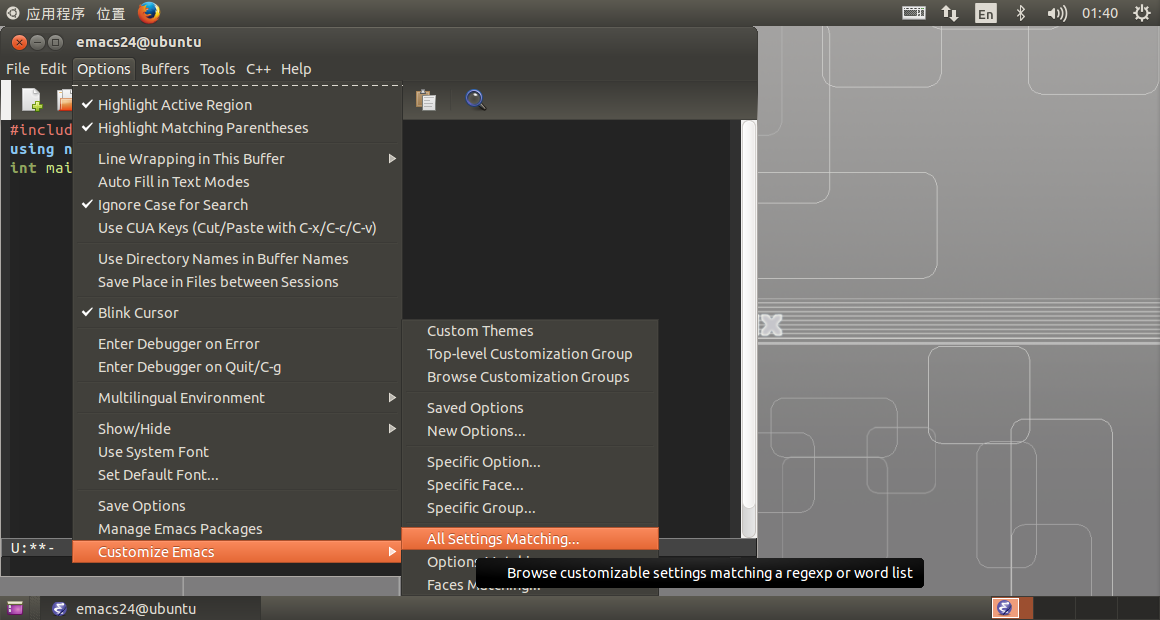This screenshot has height=620, width=1160.
Task: Open the sound volume indicator
Action: (1056, 13)
